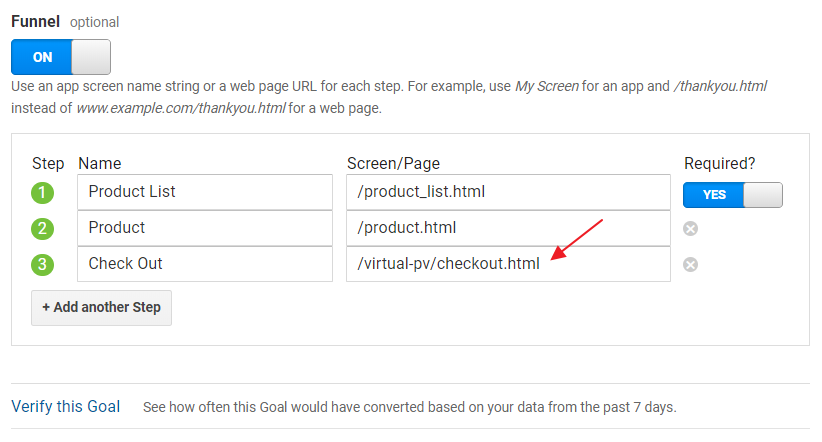Remove step 3 with the X icon
The image size is (822, 442).
pos(690,265)
